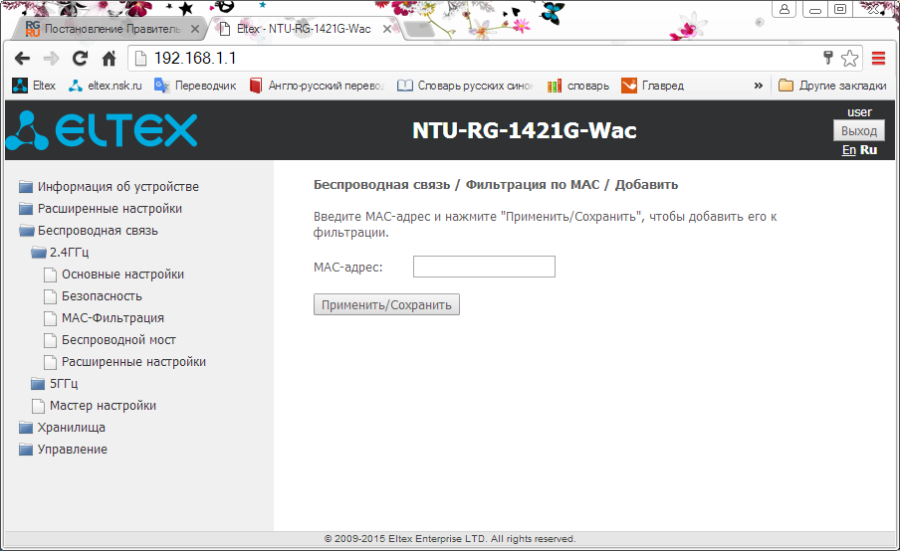Click the MAC-адрес input field
The width and height of the screenshot is (900, 551).
point(484,266)
